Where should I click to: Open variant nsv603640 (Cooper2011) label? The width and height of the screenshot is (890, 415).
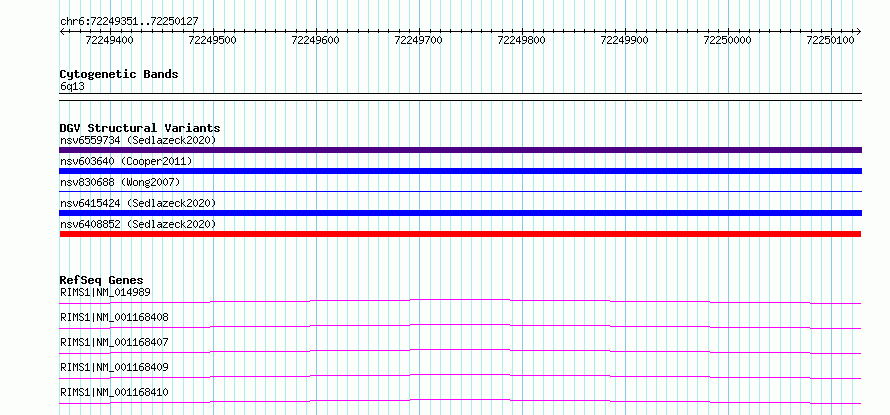pos(126,161)
